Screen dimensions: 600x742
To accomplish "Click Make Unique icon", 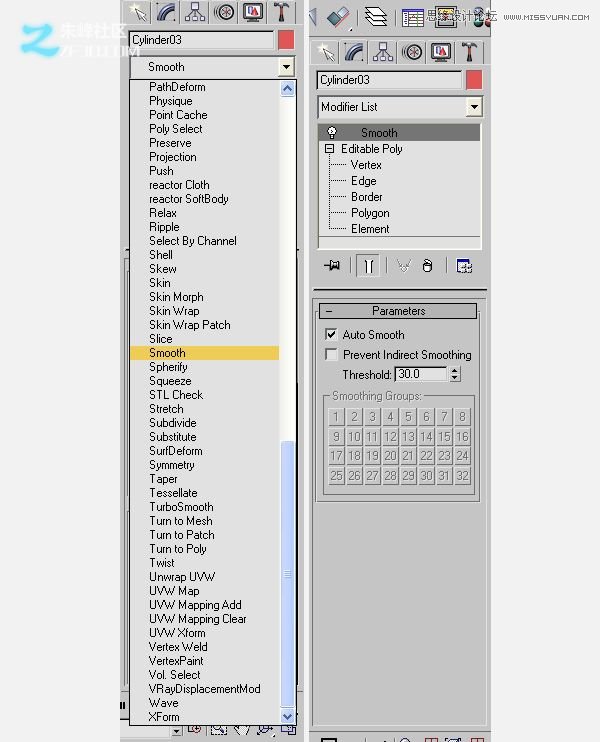I will [x=404, y=266].
